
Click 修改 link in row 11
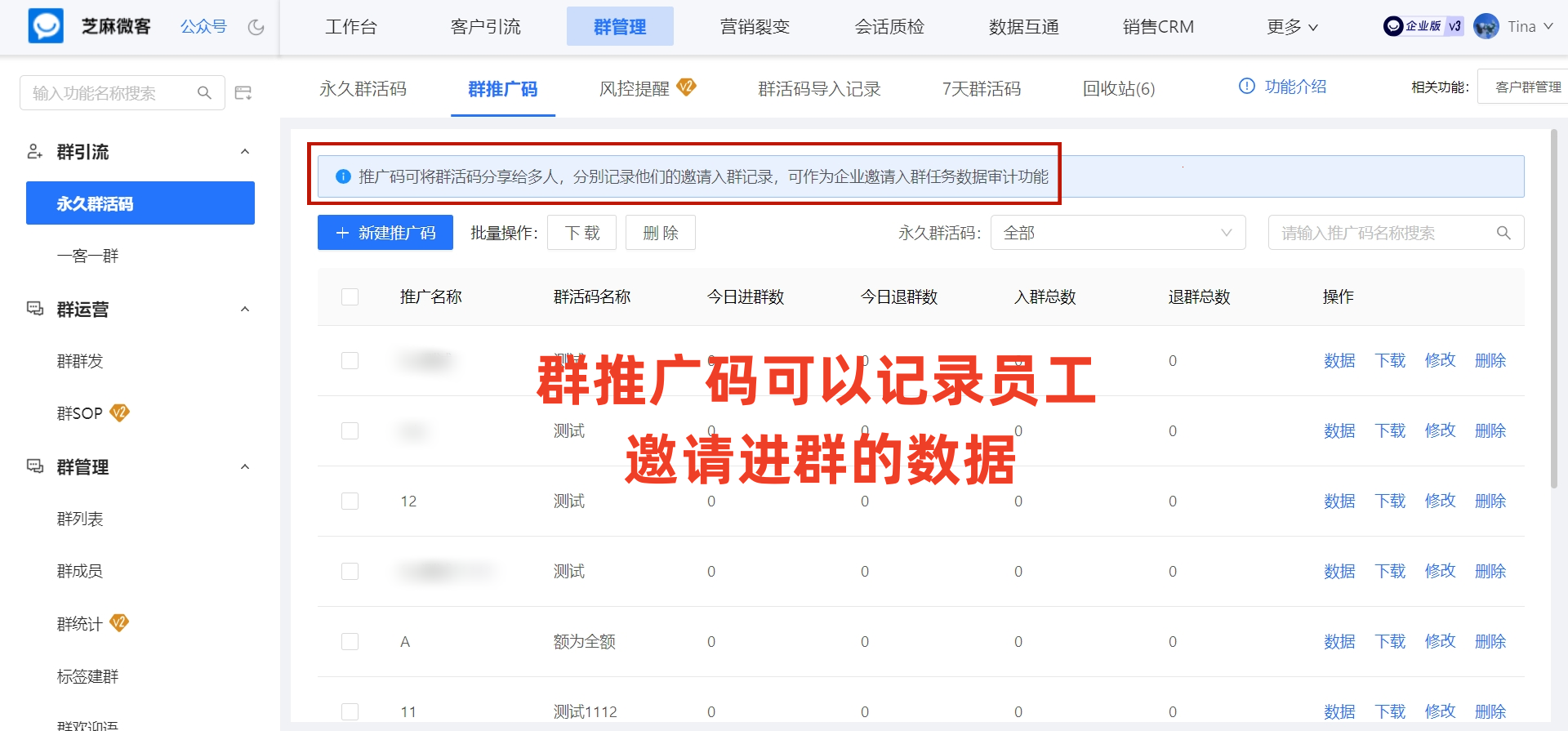[x=1440, y=711]
